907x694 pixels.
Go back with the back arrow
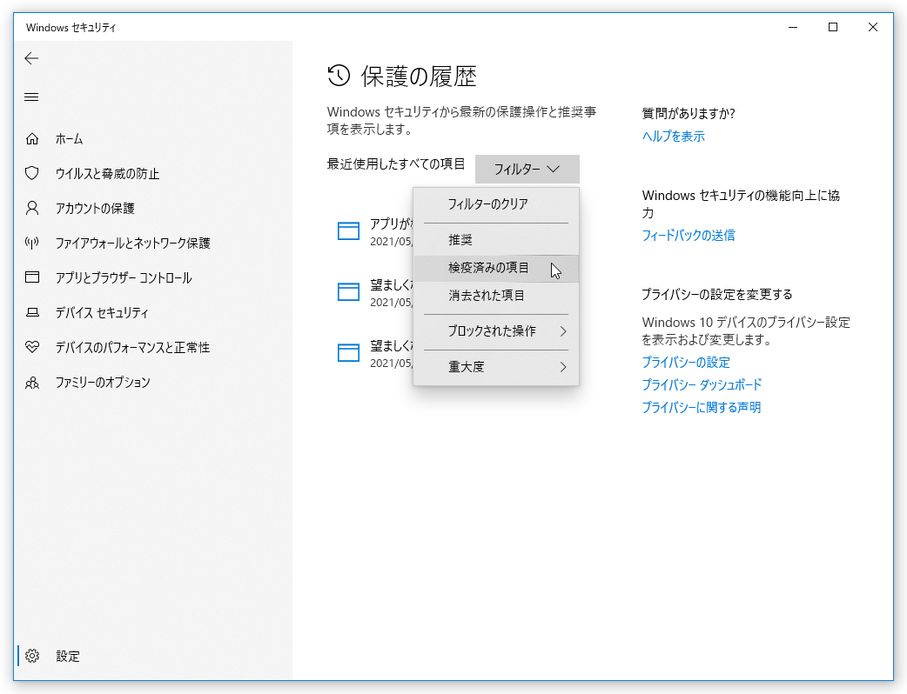pyautogui.click(x=31, y=58)
